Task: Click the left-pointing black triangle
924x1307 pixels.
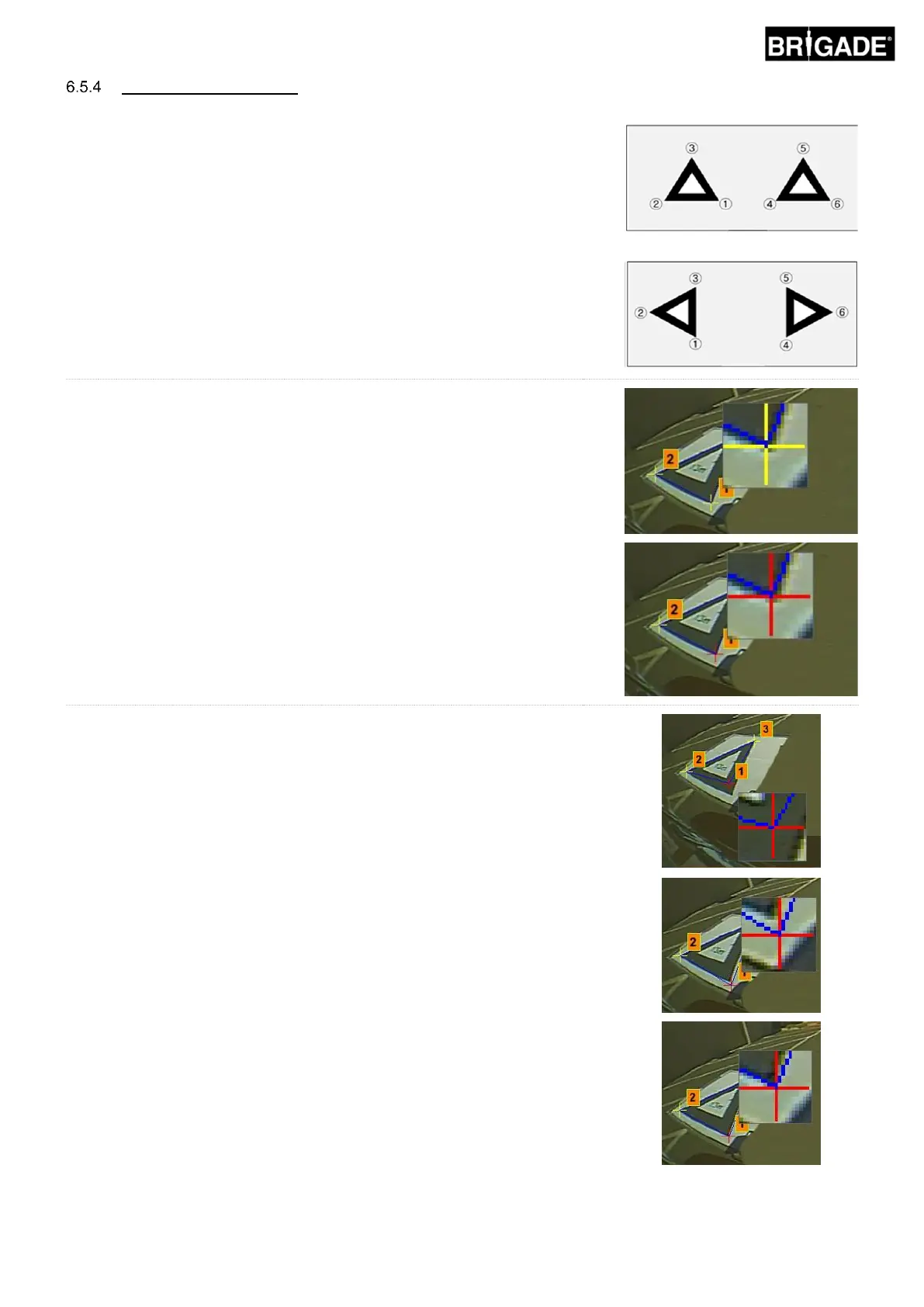Action: [x=673, y=312]
